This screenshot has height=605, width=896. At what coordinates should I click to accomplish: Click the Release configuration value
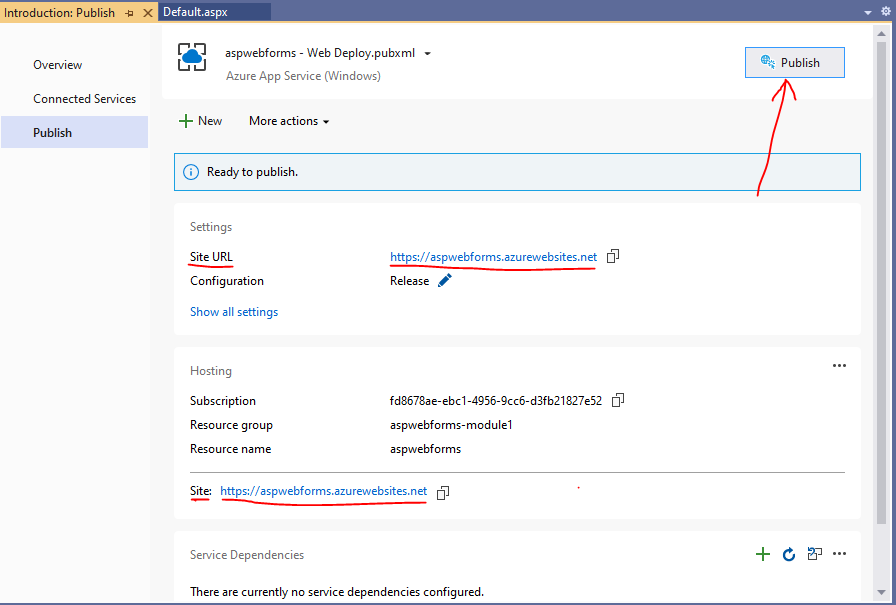coord(409,281)
